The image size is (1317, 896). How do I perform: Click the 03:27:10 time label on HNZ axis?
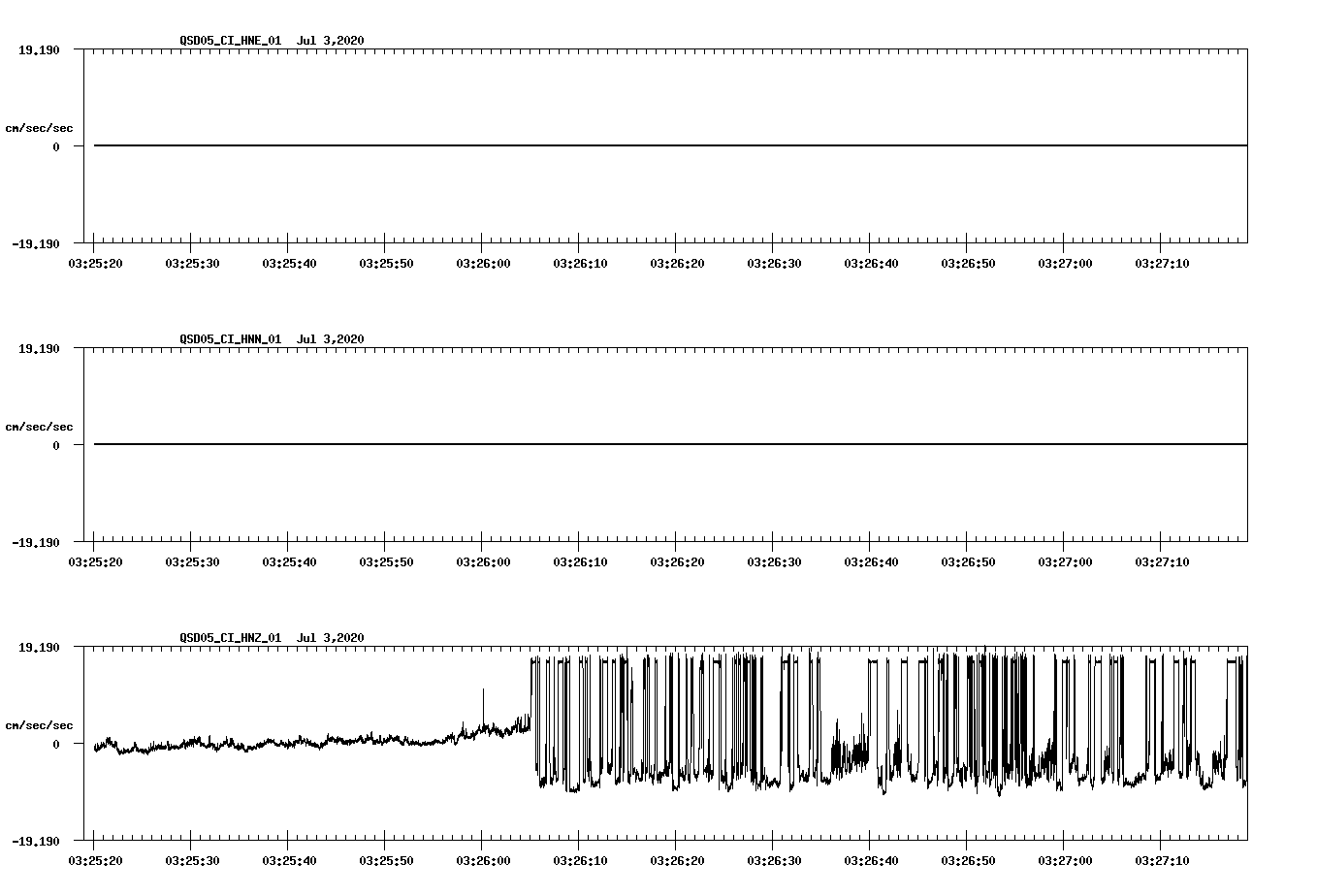1161,861
